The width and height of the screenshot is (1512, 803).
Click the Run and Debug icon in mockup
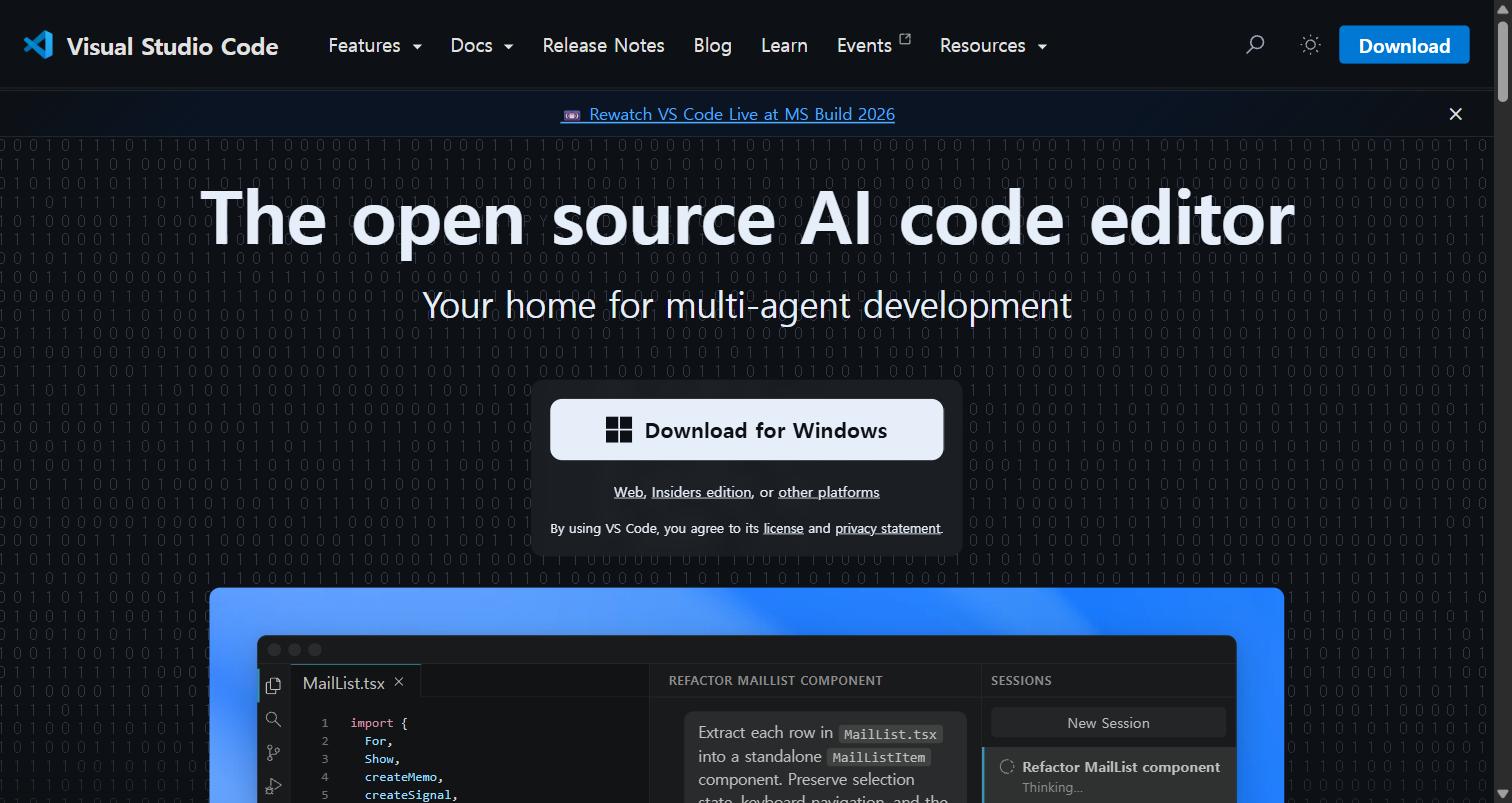[x=273, y=787]
